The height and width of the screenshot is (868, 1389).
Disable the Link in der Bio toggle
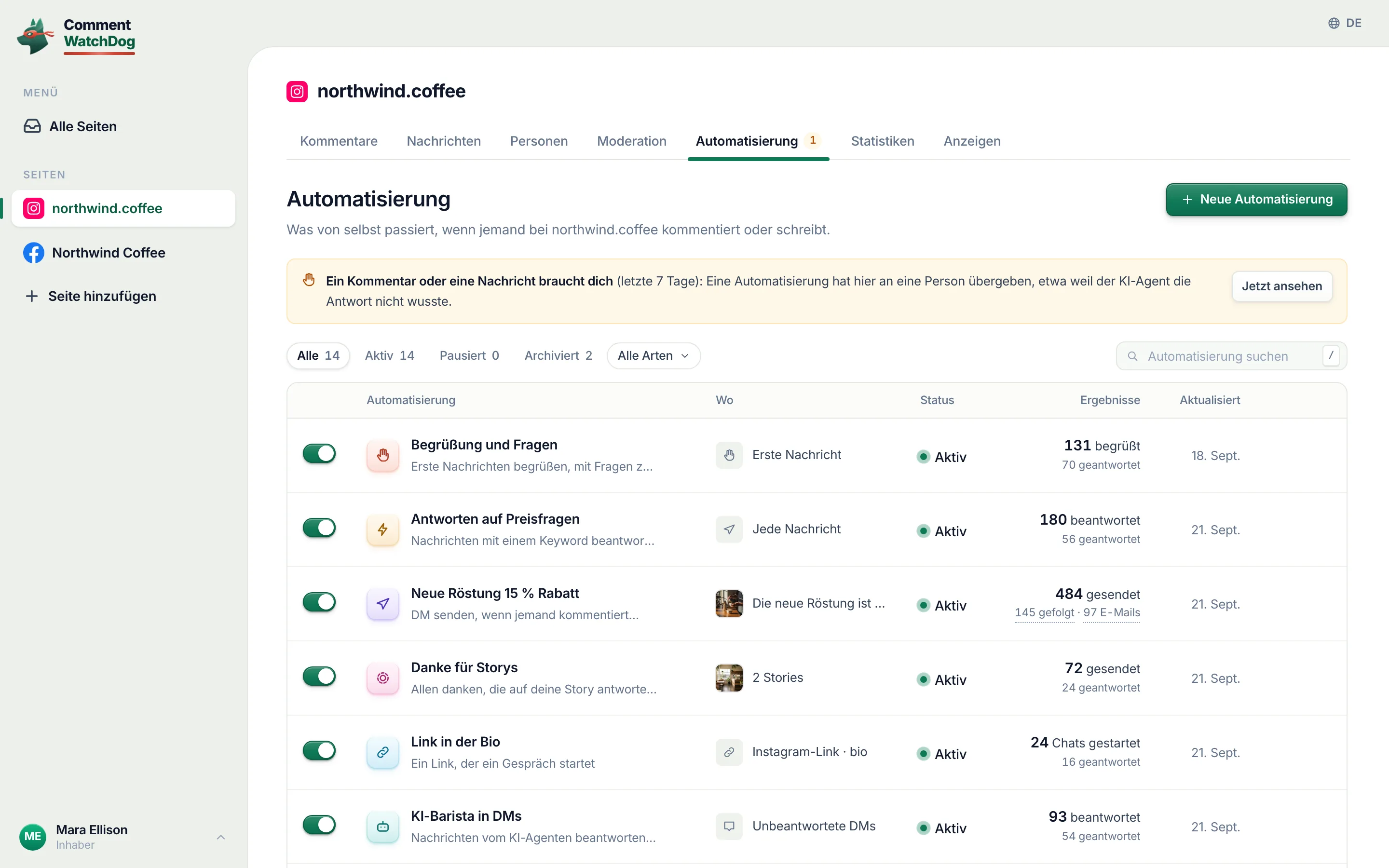pos(319,750)
